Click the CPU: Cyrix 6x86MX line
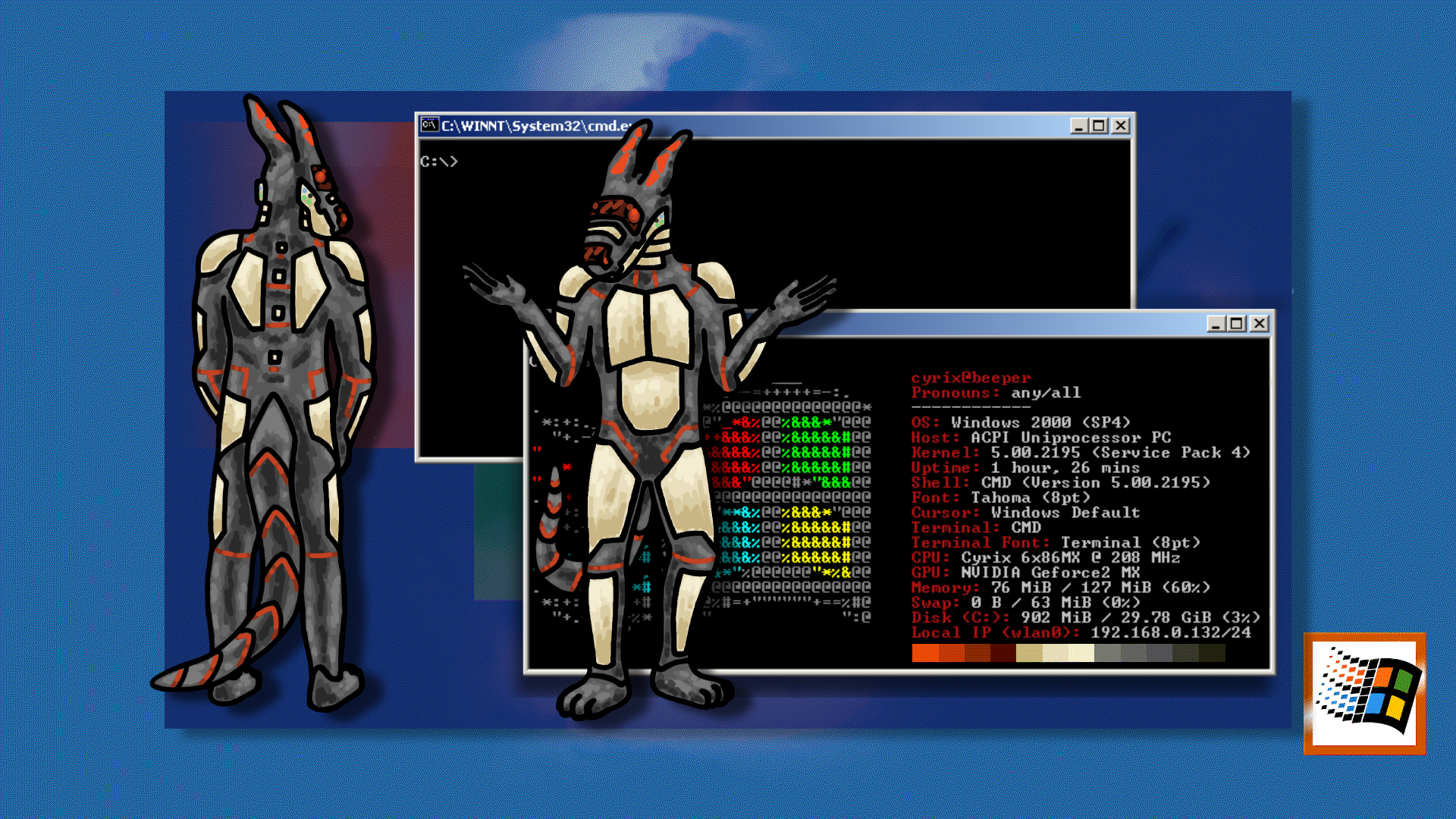The image size is (1456, 819). [1045, 557]
